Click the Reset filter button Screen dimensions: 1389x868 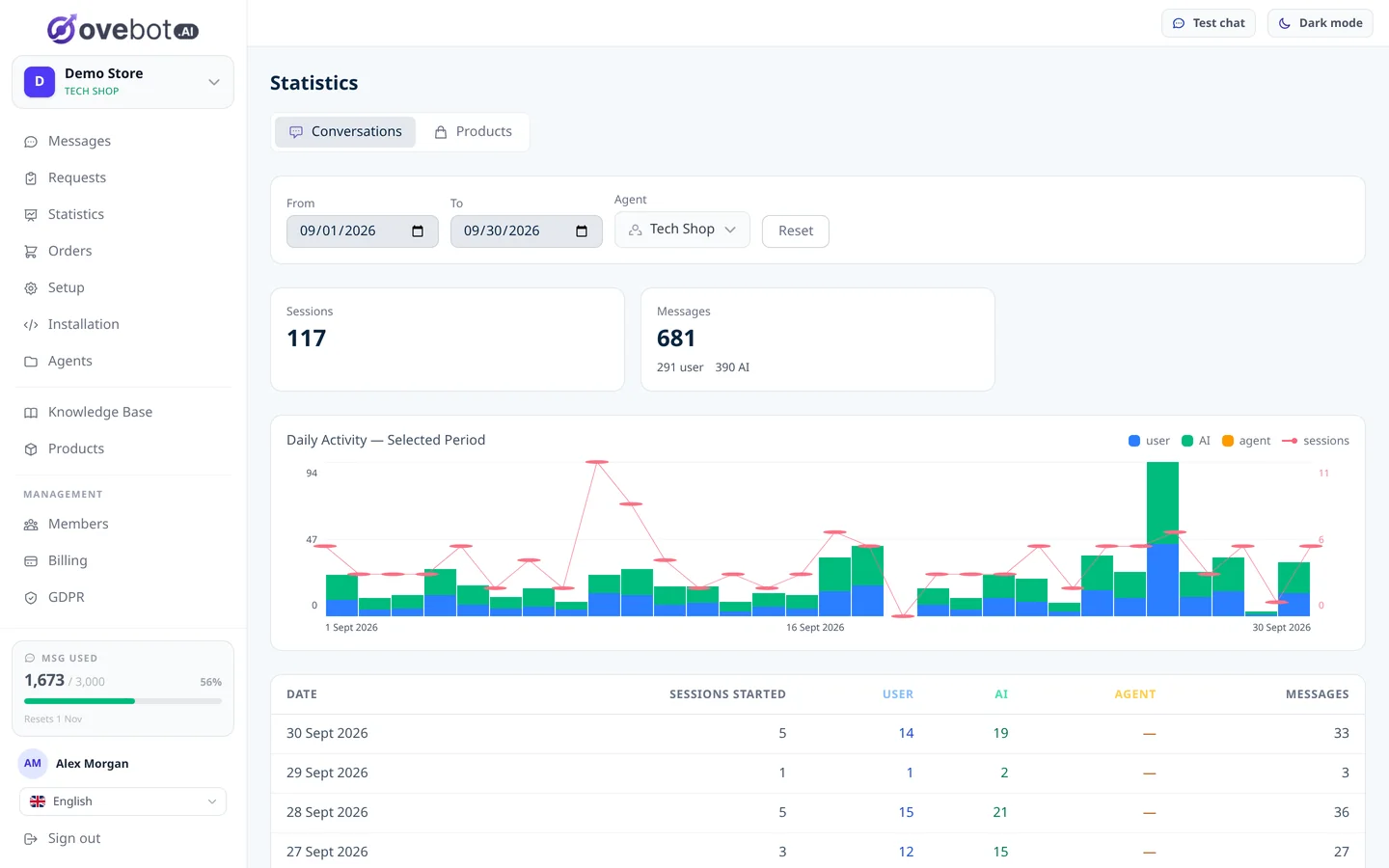point(796,231)
